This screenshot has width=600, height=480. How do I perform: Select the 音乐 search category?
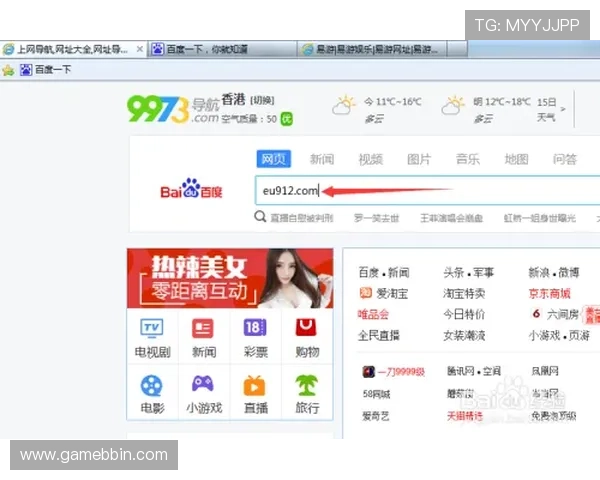tap(468, 159)
